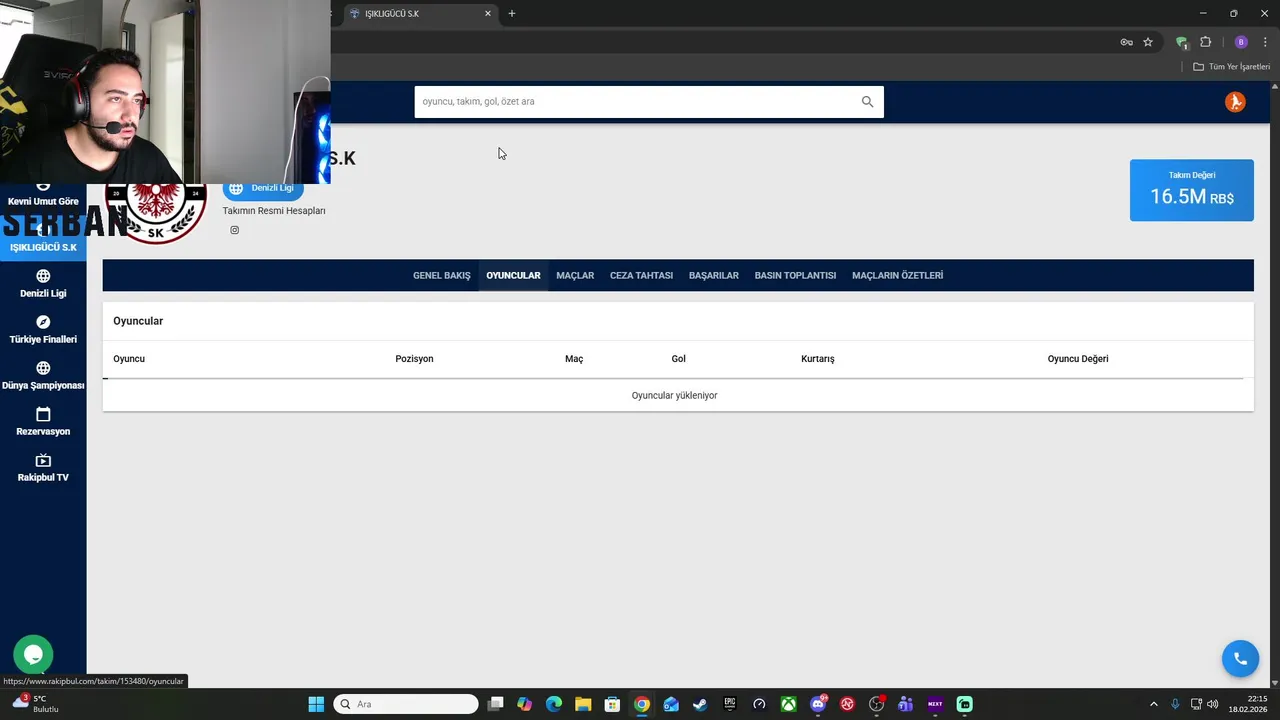Open the purple Chrome profile avatar
The height and width of the screenshot is (720, 1280).
click(x=1241, y=42)
